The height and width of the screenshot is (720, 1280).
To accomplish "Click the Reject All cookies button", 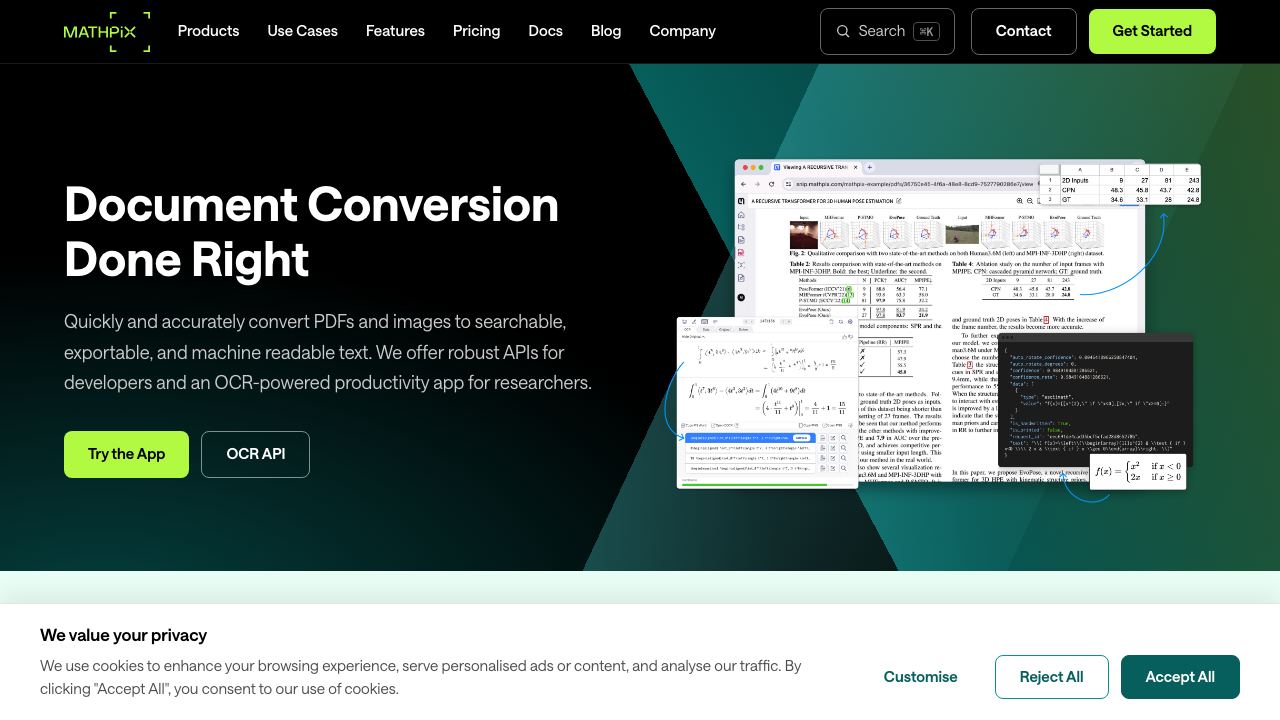I will tap(1051, 677).
